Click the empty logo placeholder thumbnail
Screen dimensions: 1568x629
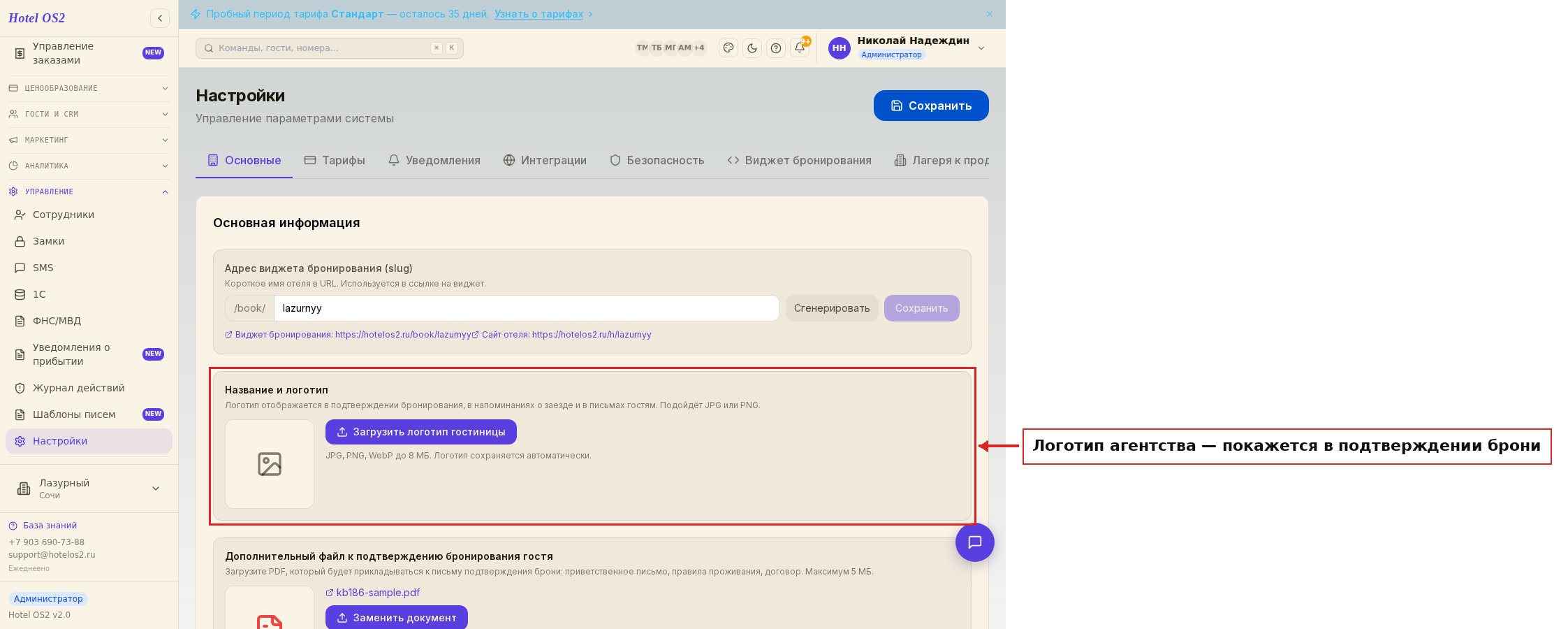[x=270, y=464]
